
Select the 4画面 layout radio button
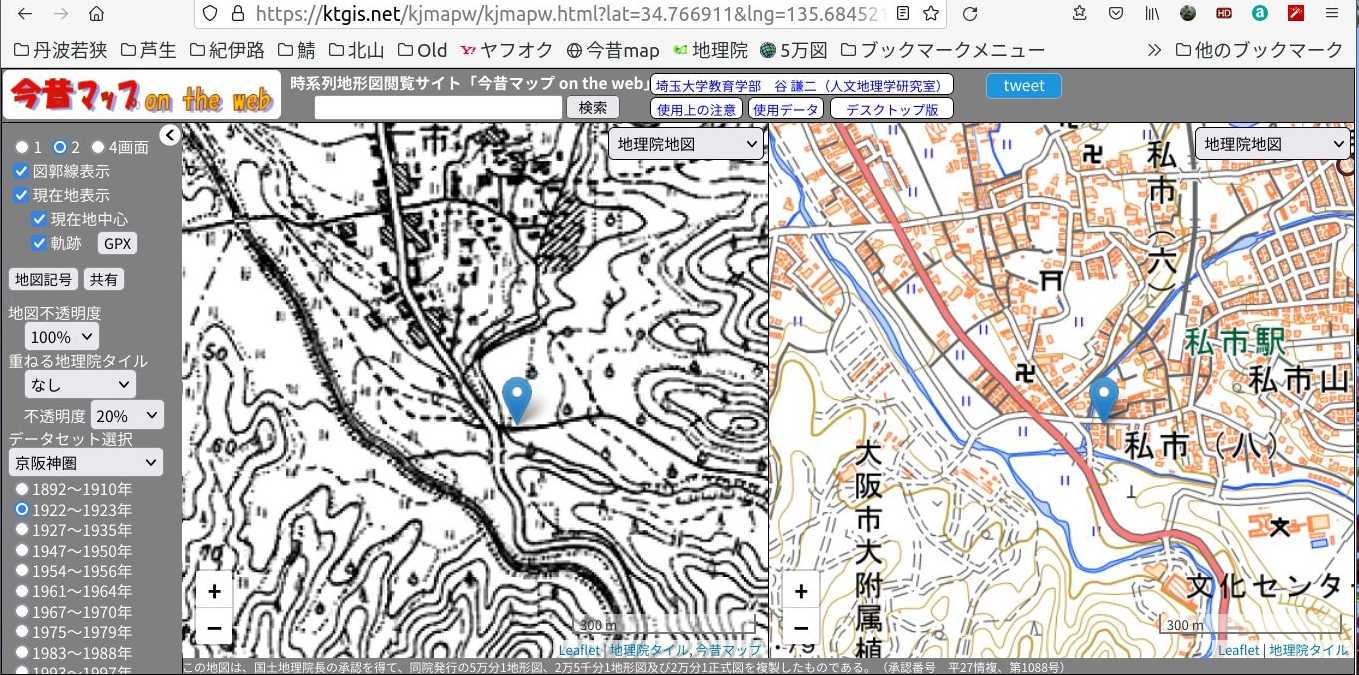tap(98, 148)
